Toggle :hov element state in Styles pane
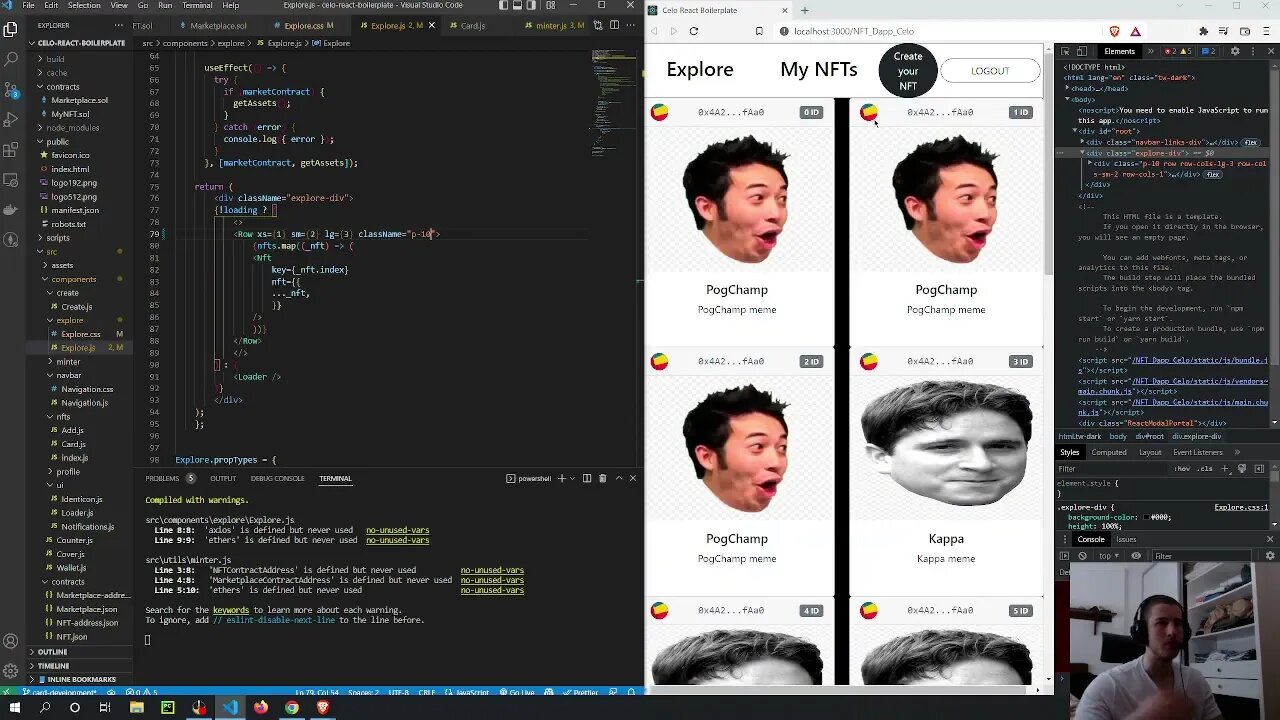The height and width of the screenshot is (720, 1280). [x=1183, y=468]
